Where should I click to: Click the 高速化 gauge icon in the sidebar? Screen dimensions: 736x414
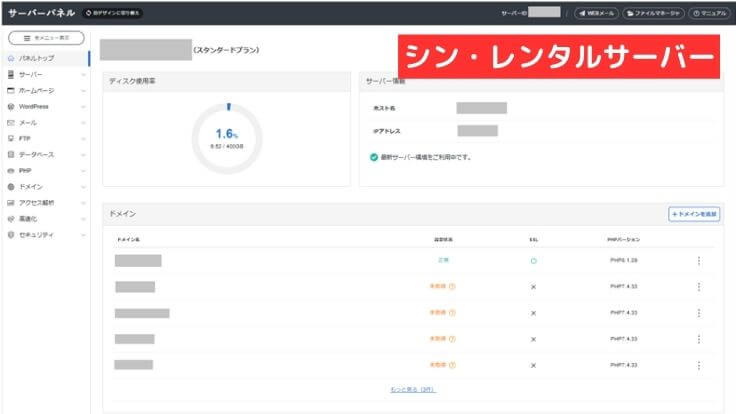tap(11, 219)
